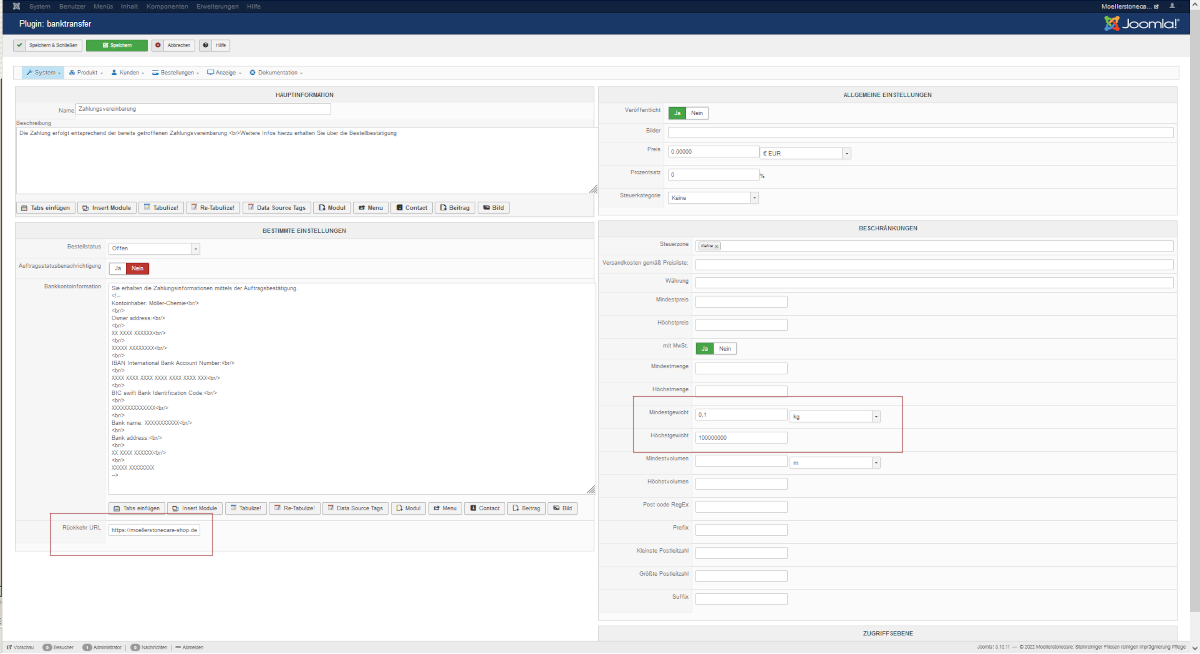Click Tabulize! below Bankkontoinformation editor
This screenshot has height=654, width=1200.
tap(246, 508)
